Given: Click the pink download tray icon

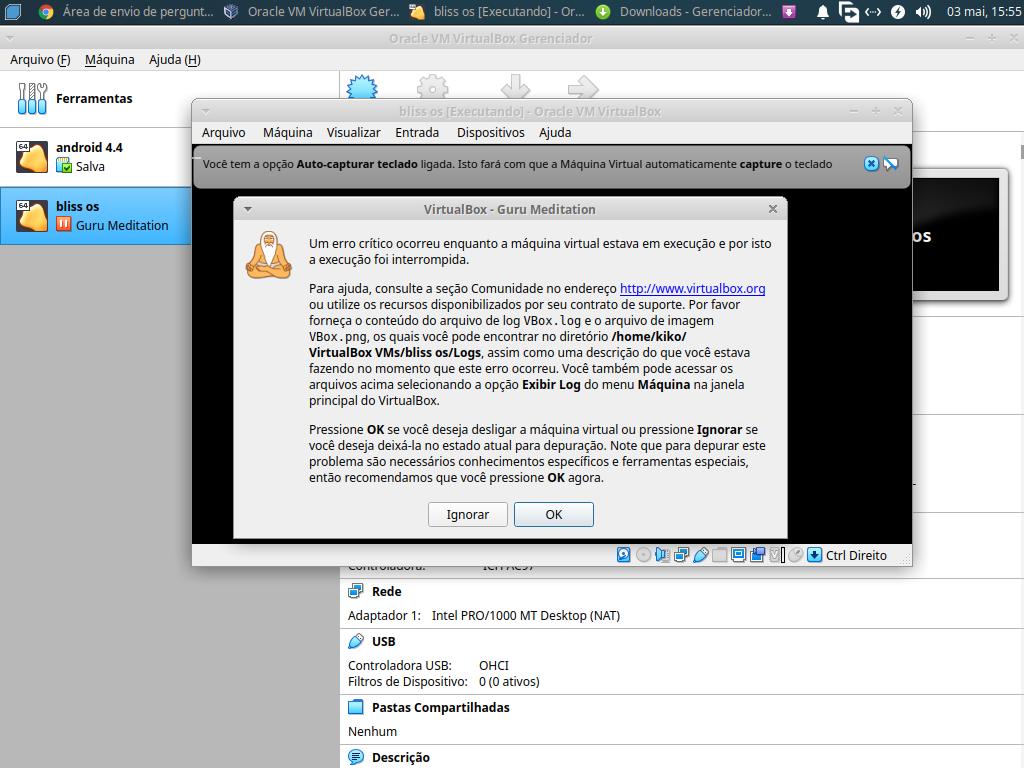Looking at the screenshot, I should point(789,12).
